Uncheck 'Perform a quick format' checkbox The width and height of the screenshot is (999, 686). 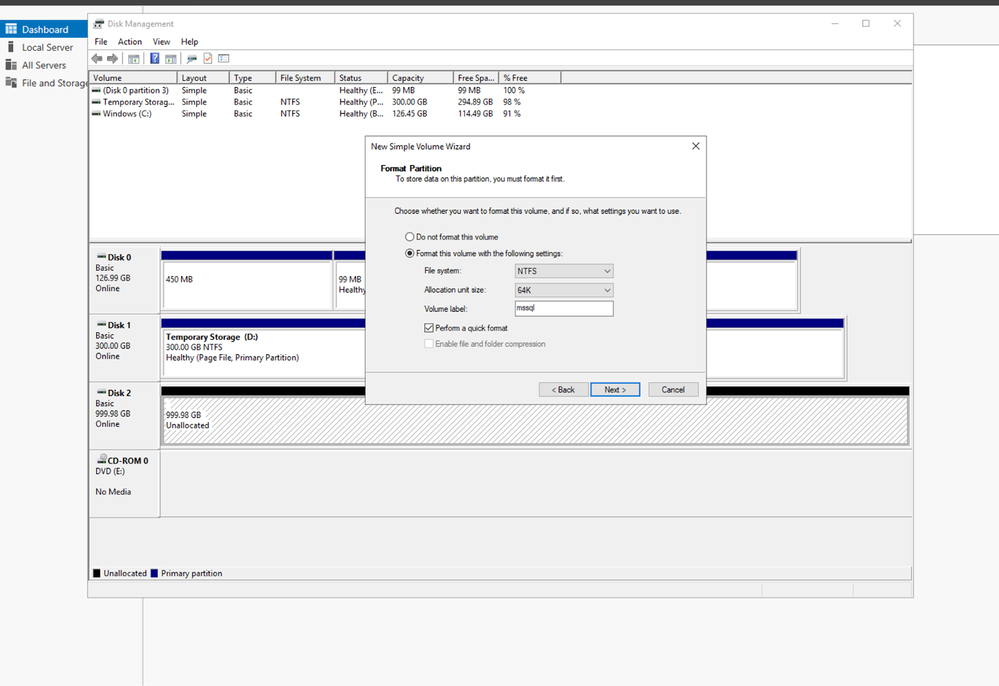tap(429, 328)
